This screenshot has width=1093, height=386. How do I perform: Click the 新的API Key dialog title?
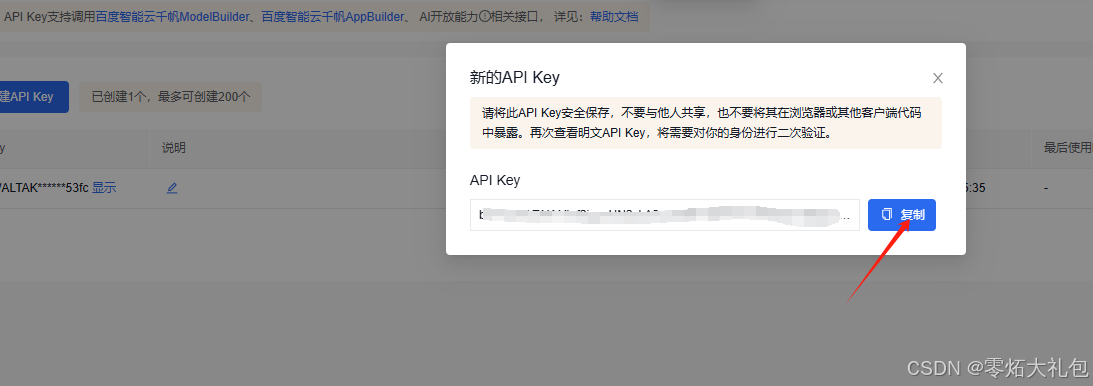514,77
